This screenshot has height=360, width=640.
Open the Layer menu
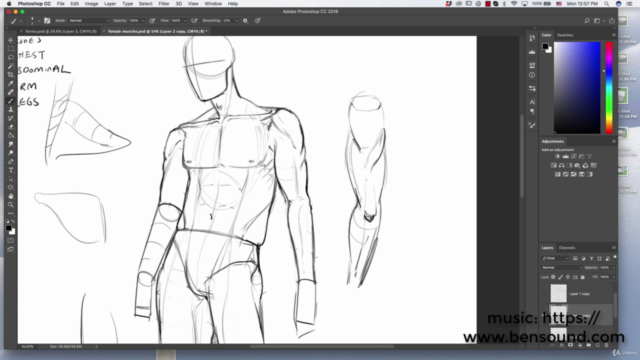point(110,4)
